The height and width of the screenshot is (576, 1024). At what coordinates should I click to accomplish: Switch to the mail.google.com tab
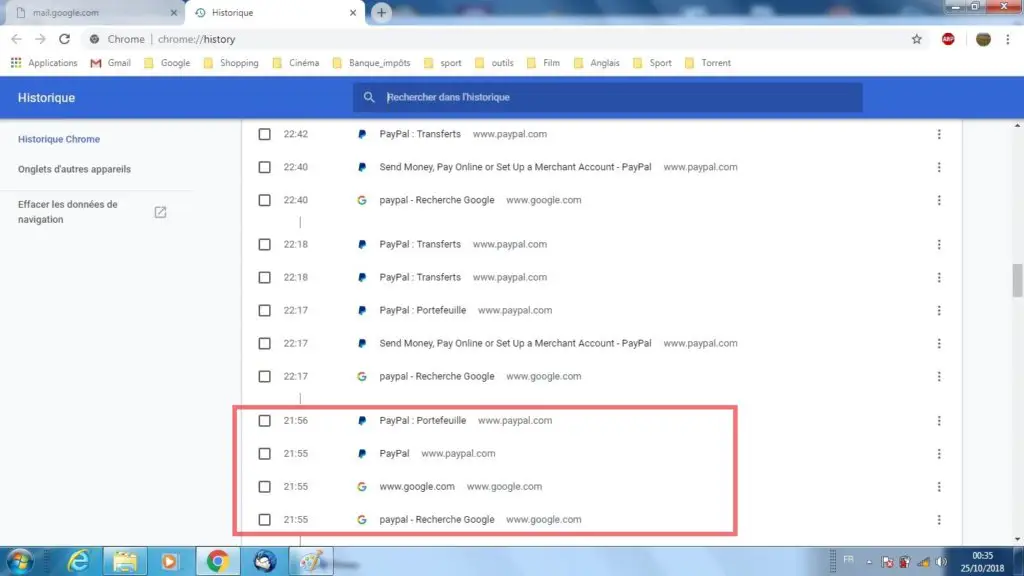click(x=93, y=12)
